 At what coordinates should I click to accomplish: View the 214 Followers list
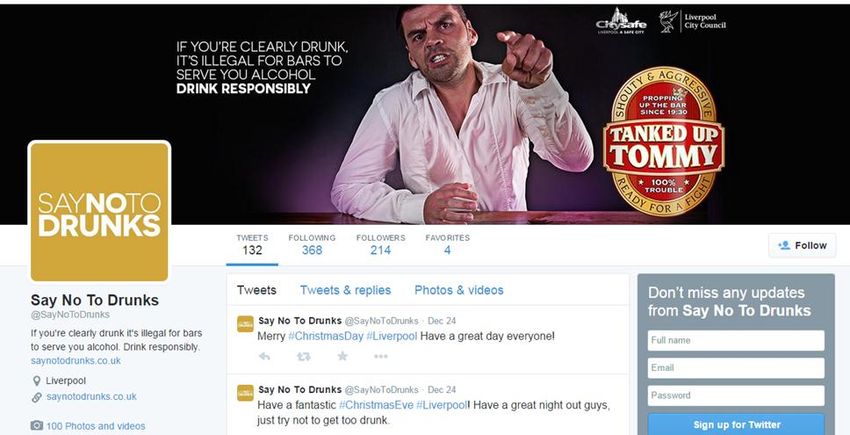click(x=381, y=245)
